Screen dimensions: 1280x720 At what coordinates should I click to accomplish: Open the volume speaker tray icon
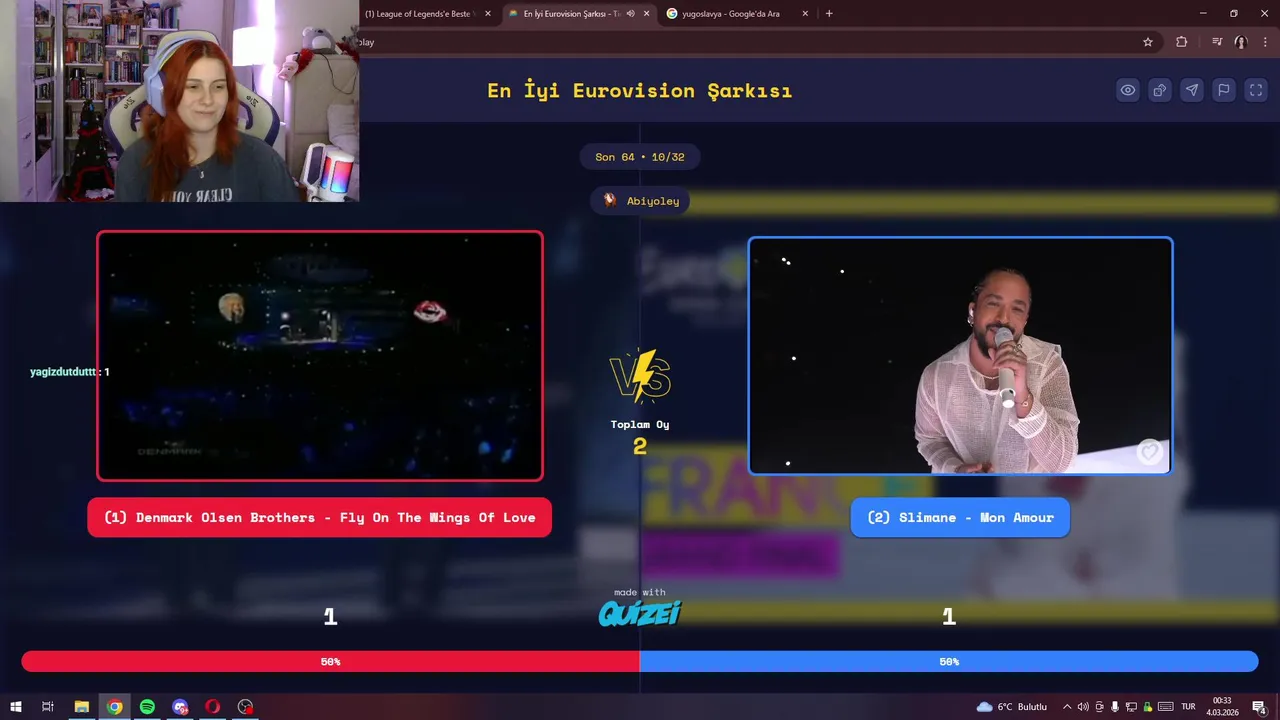[1083, 707]
